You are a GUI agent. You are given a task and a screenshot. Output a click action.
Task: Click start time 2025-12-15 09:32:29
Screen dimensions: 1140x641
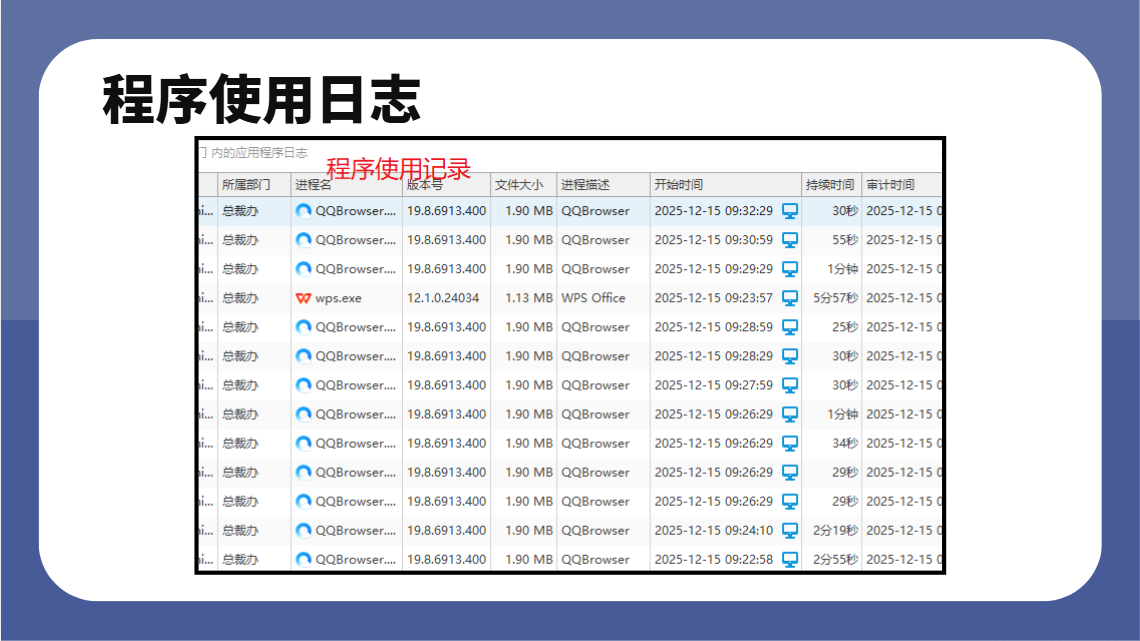713,211
